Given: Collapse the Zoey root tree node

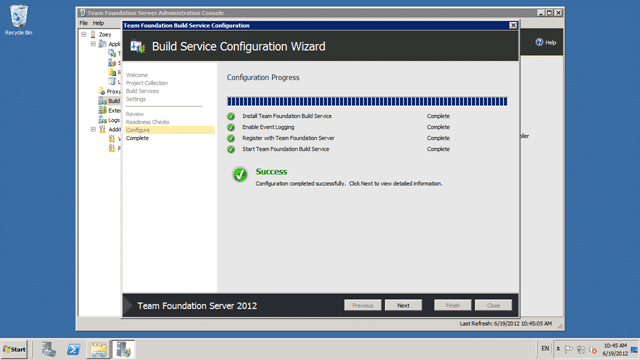Looking at the screenshot, I should [84, 34].
